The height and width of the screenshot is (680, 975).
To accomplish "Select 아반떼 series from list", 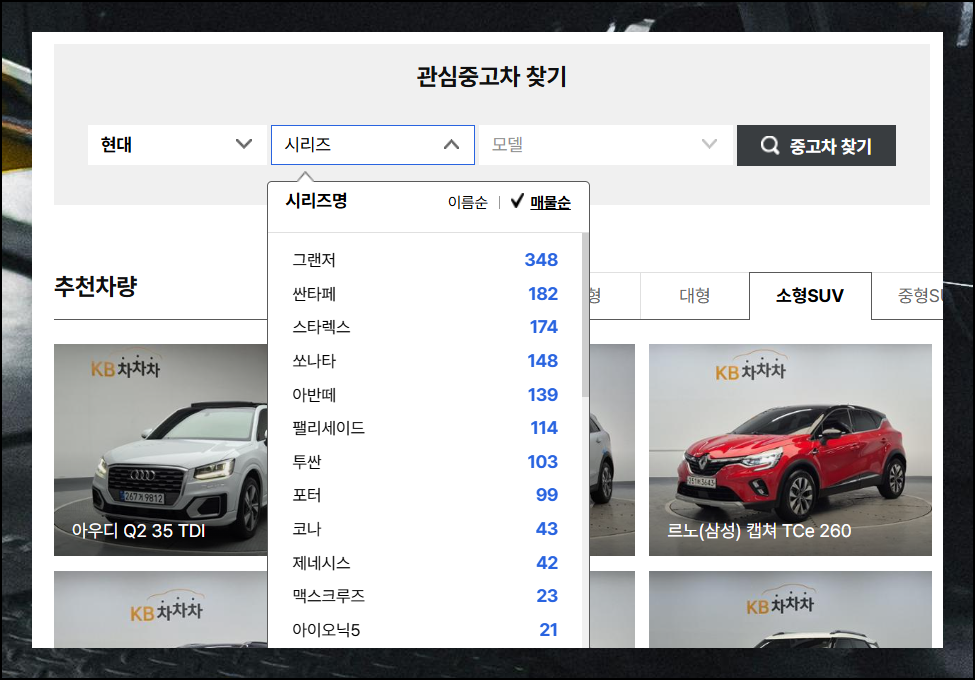I will 425,395.
